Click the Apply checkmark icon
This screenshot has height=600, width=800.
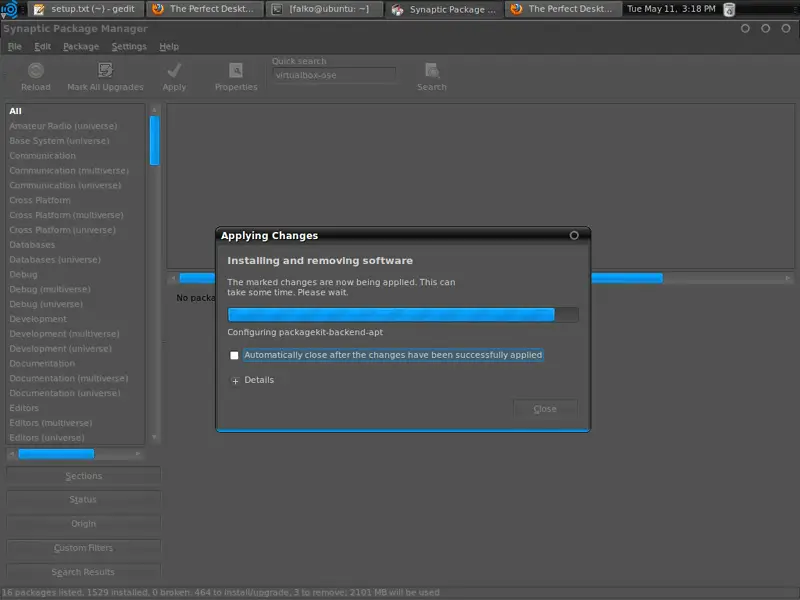click(174, 70)
